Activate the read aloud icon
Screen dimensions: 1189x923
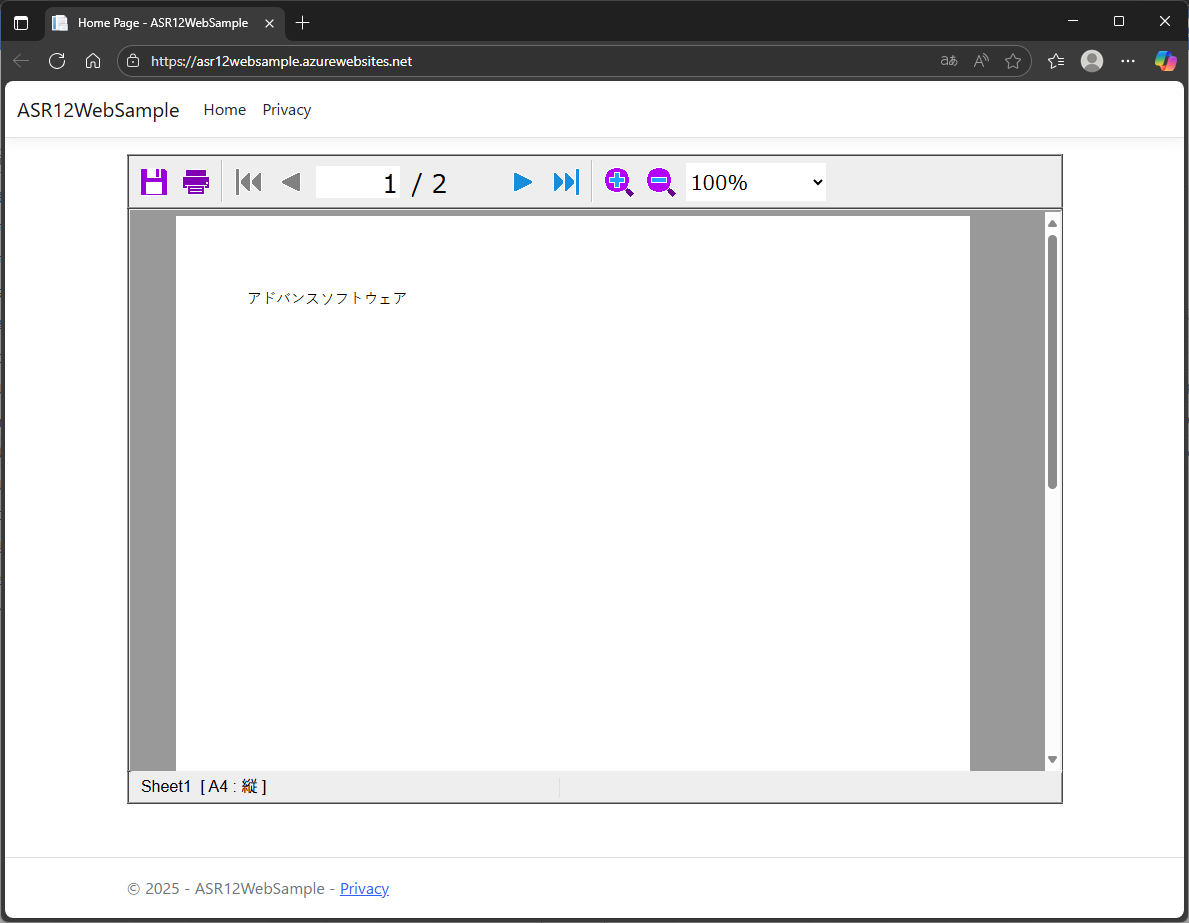(x=981, y=61)
